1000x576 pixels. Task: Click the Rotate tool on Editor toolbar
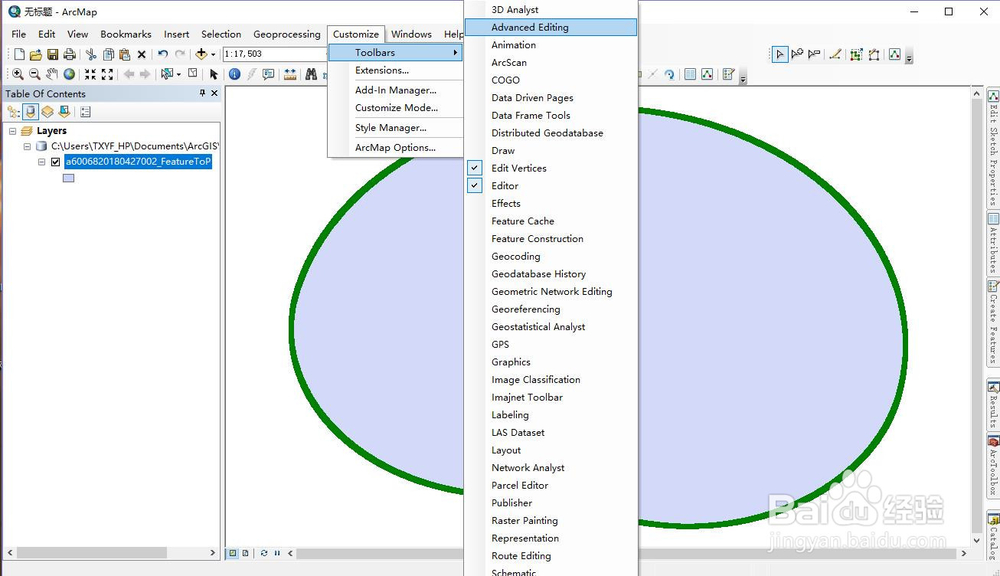pyautogui.click(x=669, y=74)
